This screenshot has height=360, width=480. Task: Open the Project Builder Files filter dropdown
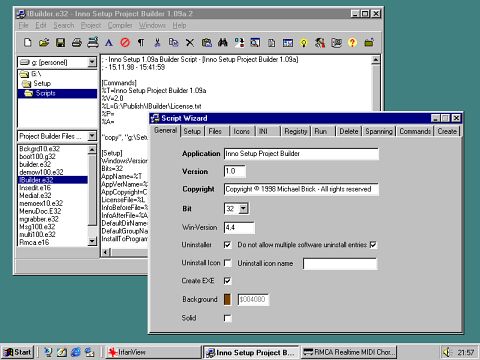tap(92, 136)
